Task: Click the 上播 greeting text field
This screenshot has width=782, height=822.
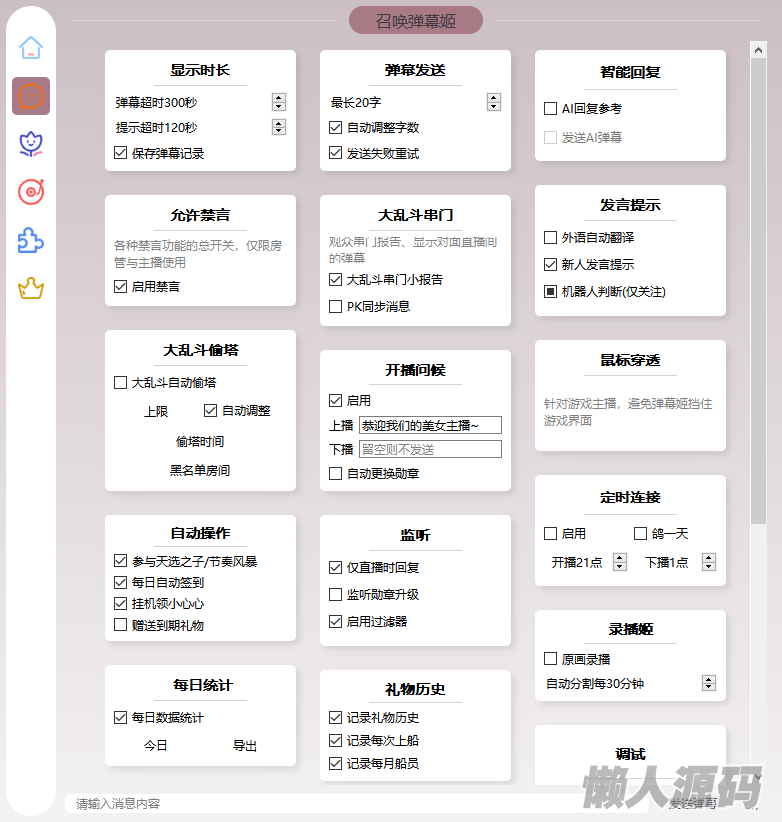Action: click(430, 425)
